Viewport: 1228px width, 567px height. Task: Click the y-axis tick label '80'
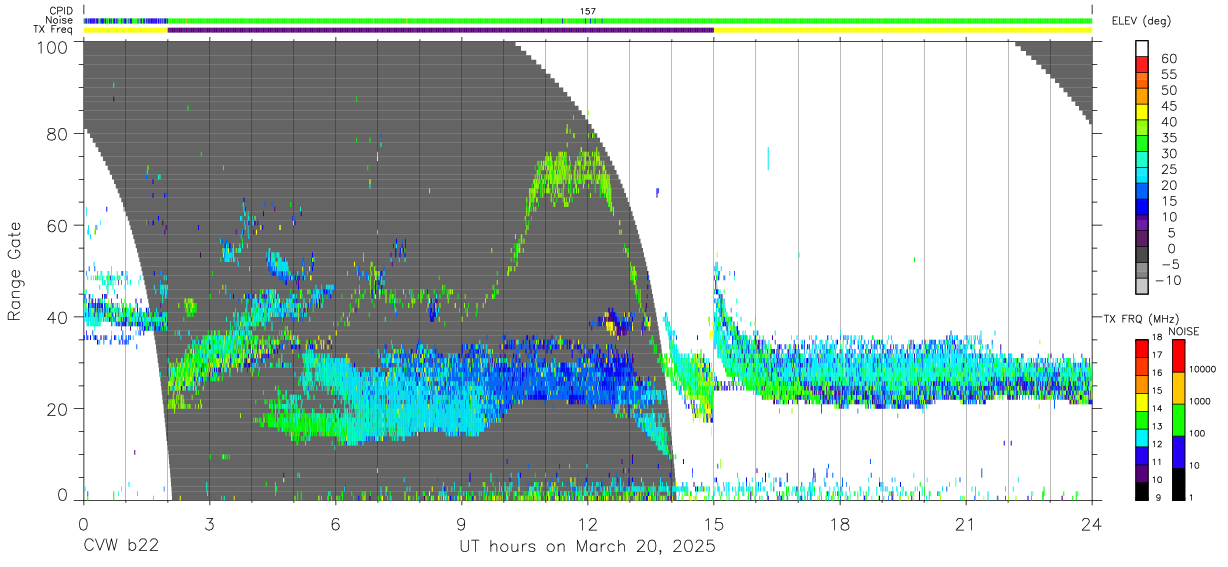[x=58, y=133]
